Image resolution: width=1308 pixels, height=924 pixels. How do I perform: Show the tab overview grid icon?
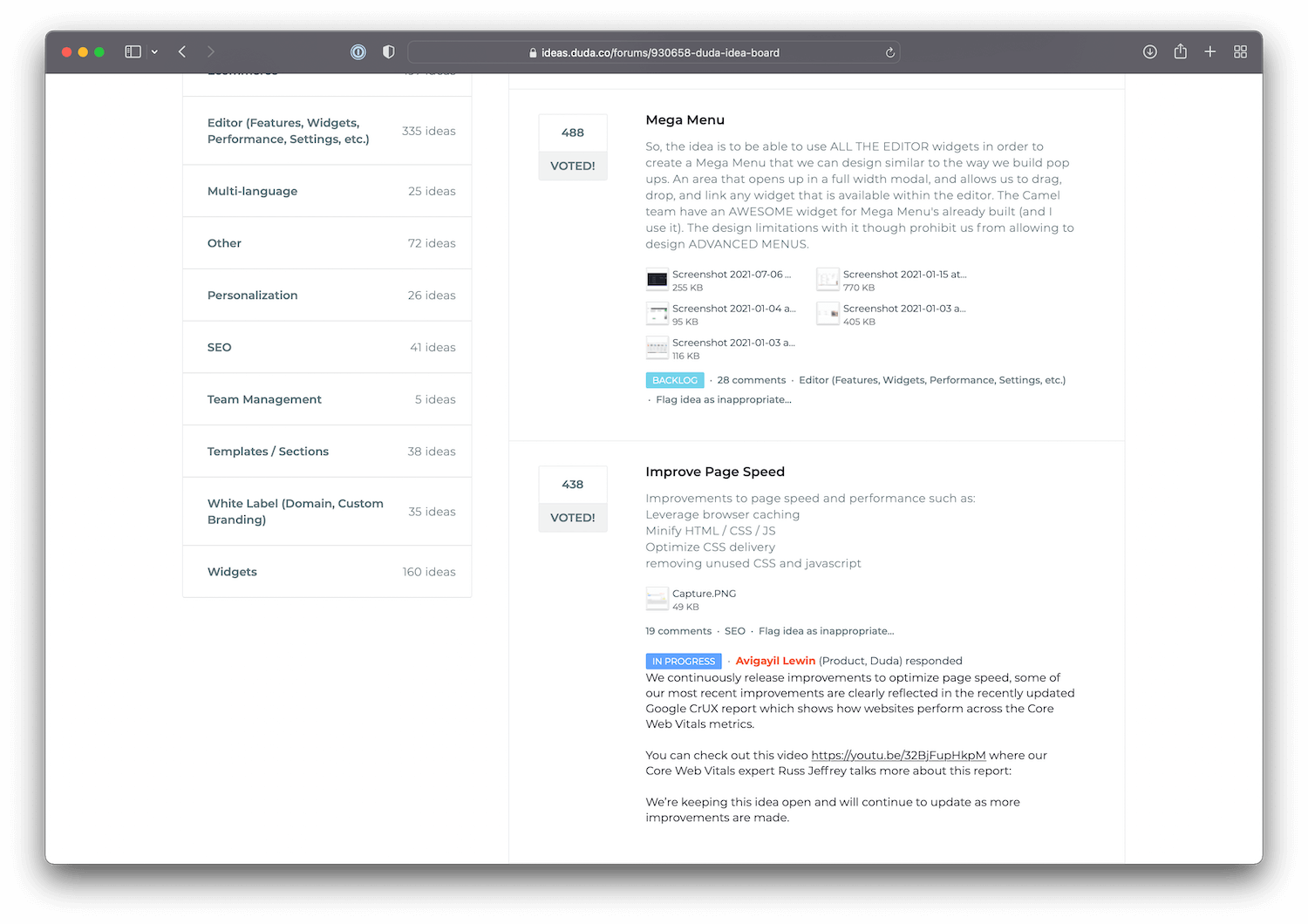(1241, 52)
